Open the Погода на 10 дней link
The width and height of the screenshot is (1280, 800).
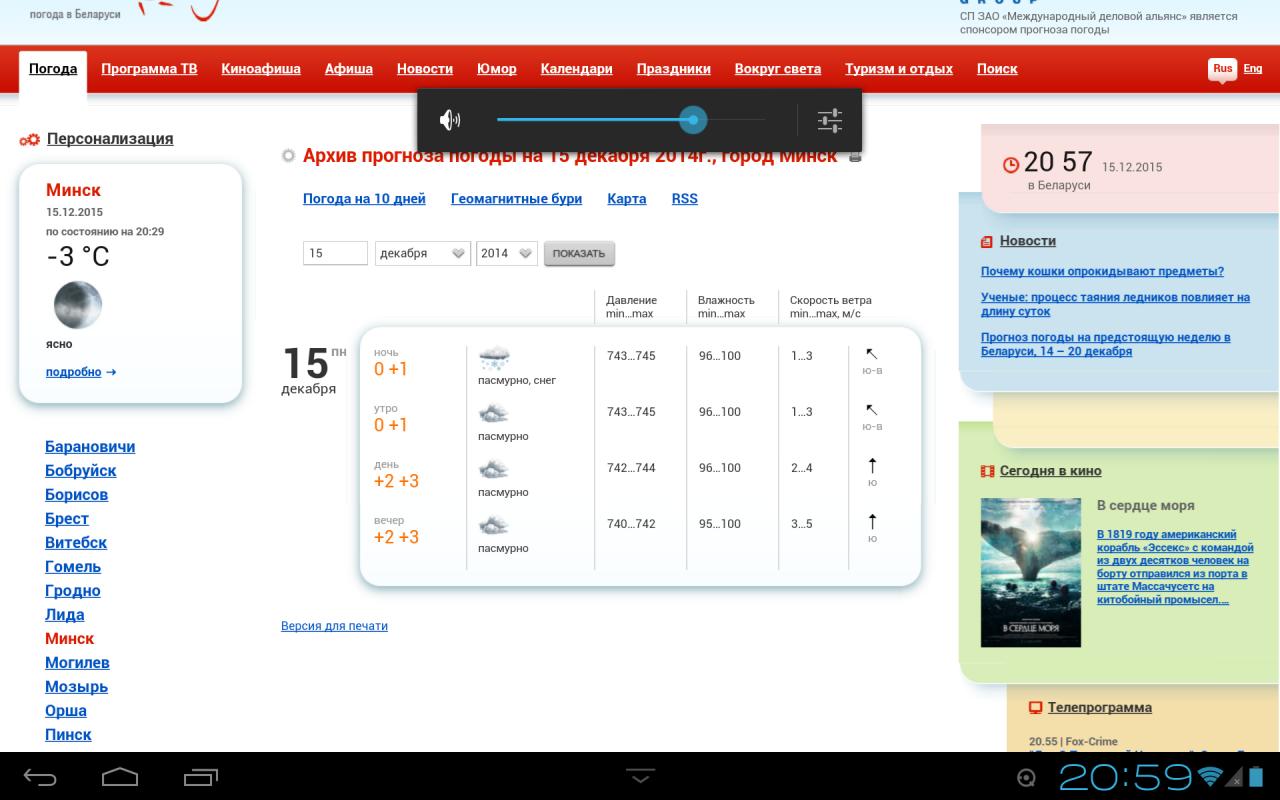coord(364,199)
